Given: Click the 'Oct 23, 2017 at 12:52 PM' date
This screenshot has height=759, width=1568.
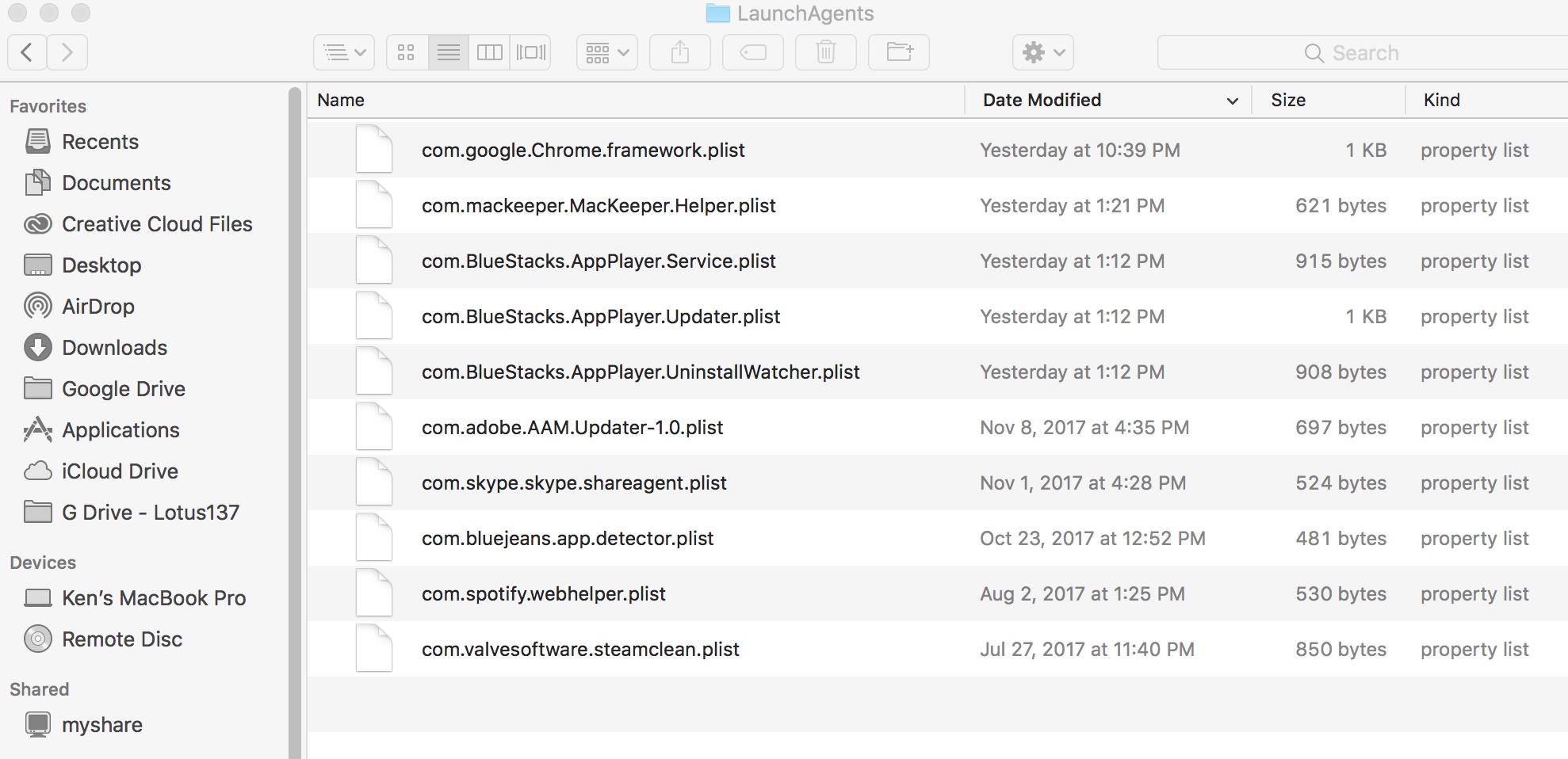Looking at the screenshot, I should [1092, 539].
